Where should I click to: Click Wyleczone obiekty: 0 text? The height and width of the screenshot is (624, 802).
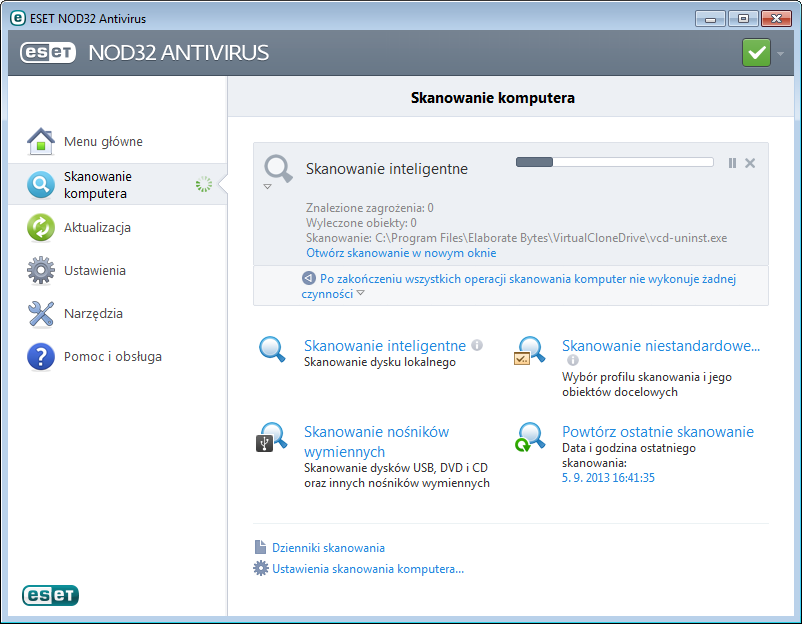361,222
